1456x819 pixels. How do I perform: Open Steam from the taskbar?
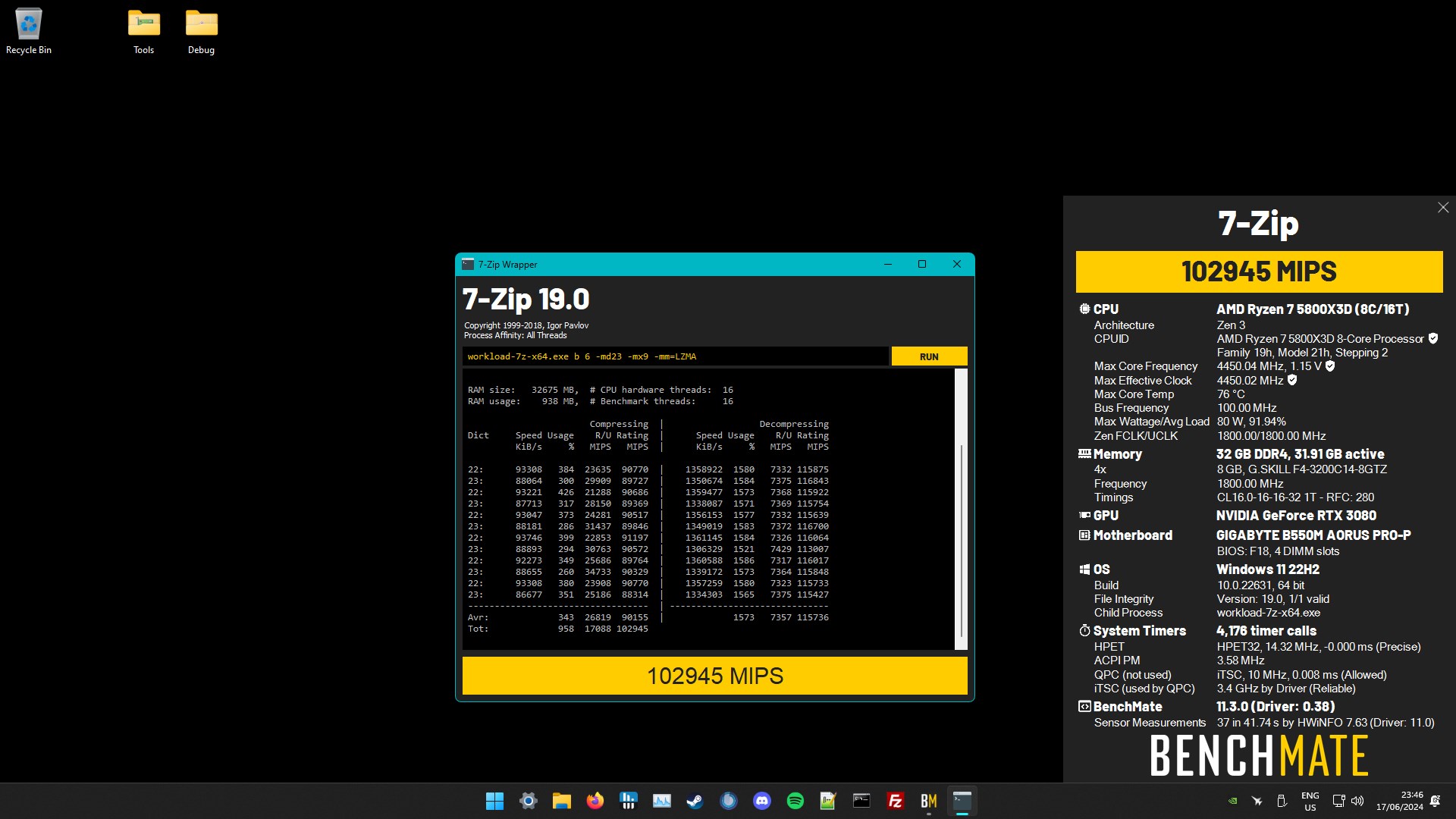695,801
